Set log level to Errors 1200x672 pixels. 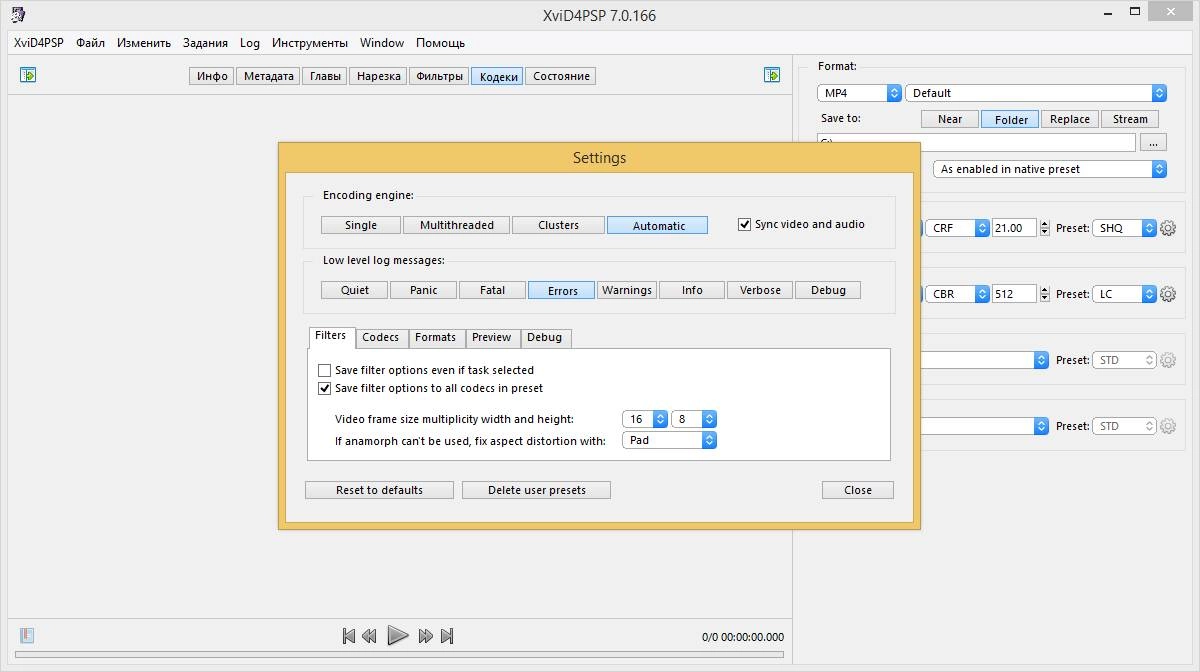pyautogui.click(x=562, y=290)
